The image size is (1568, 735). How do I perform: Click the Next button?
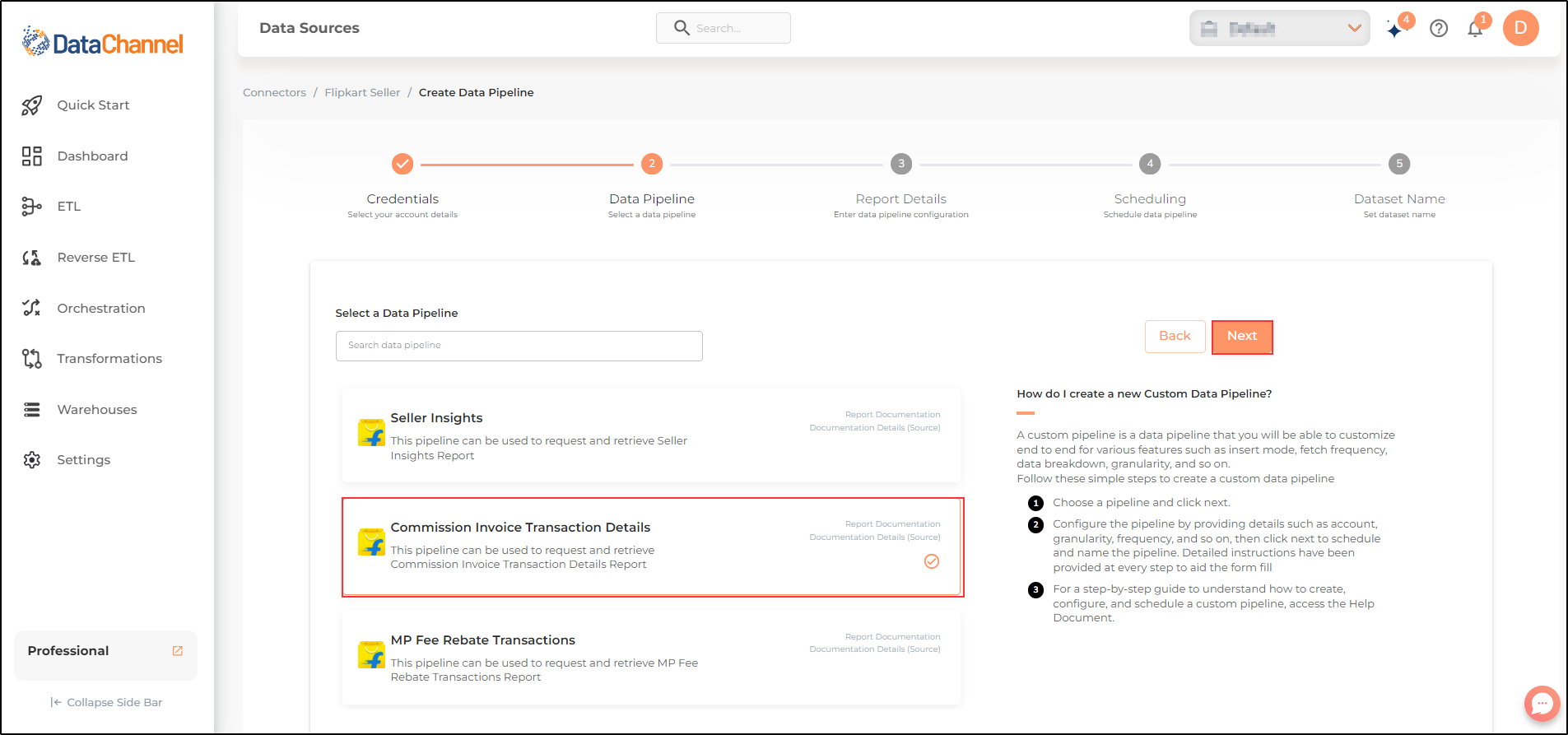tap(1242, 337)
